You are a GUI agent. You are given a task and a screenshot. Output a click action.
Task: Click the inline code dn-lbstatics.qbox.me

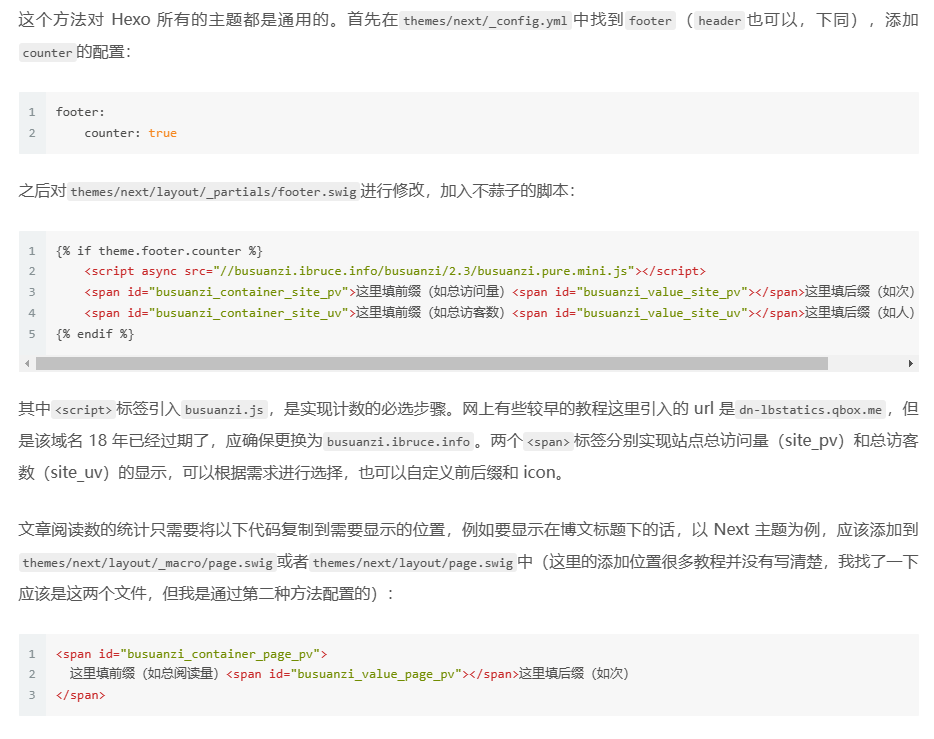(x=811, y=410)
